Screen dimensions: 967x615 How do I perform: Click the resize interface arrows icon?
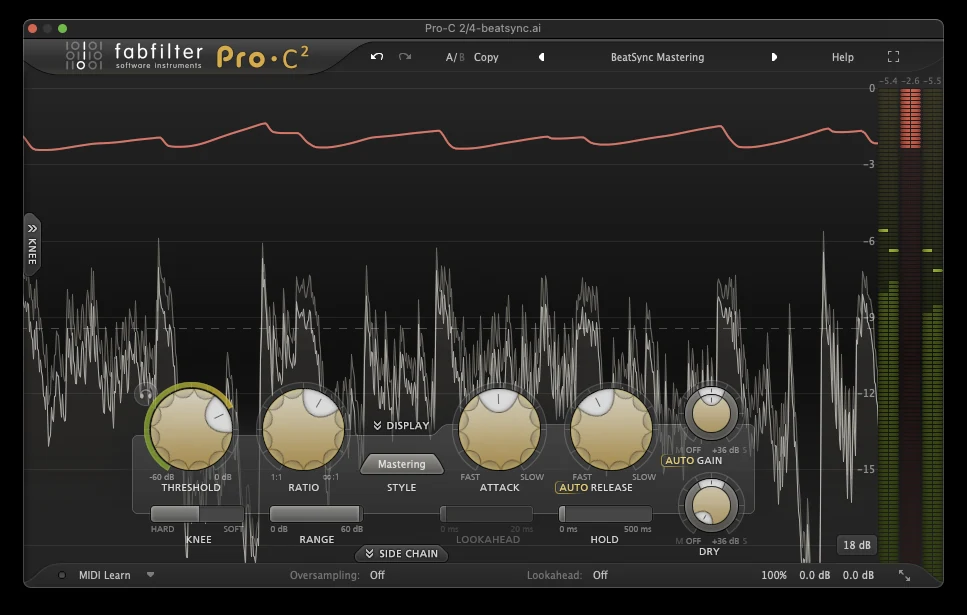[x=904, y=575]
